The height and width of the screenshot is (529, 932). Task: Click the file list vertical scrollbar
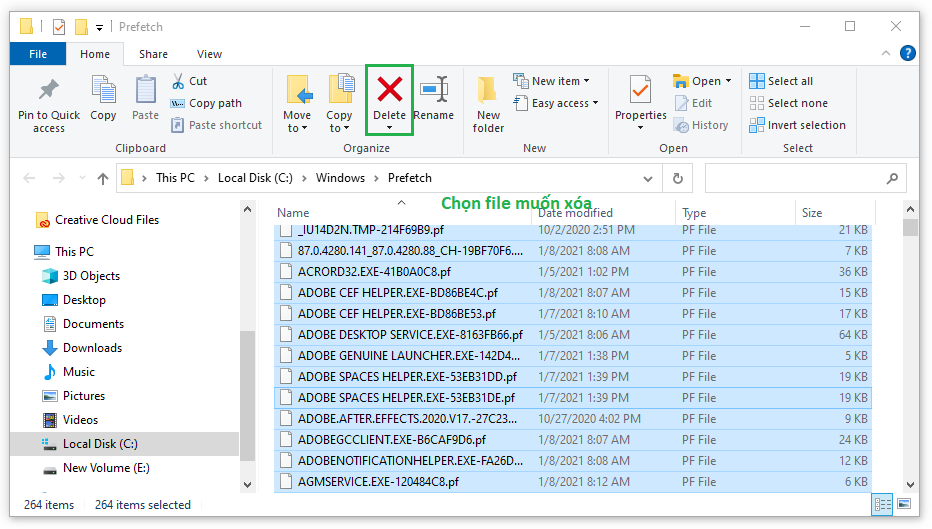coord(910,350)
